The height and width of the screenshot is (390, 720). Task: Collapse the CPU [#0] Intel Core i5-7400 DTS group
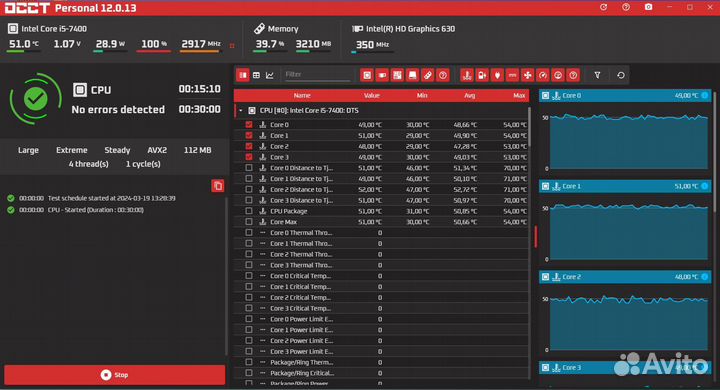241,111
